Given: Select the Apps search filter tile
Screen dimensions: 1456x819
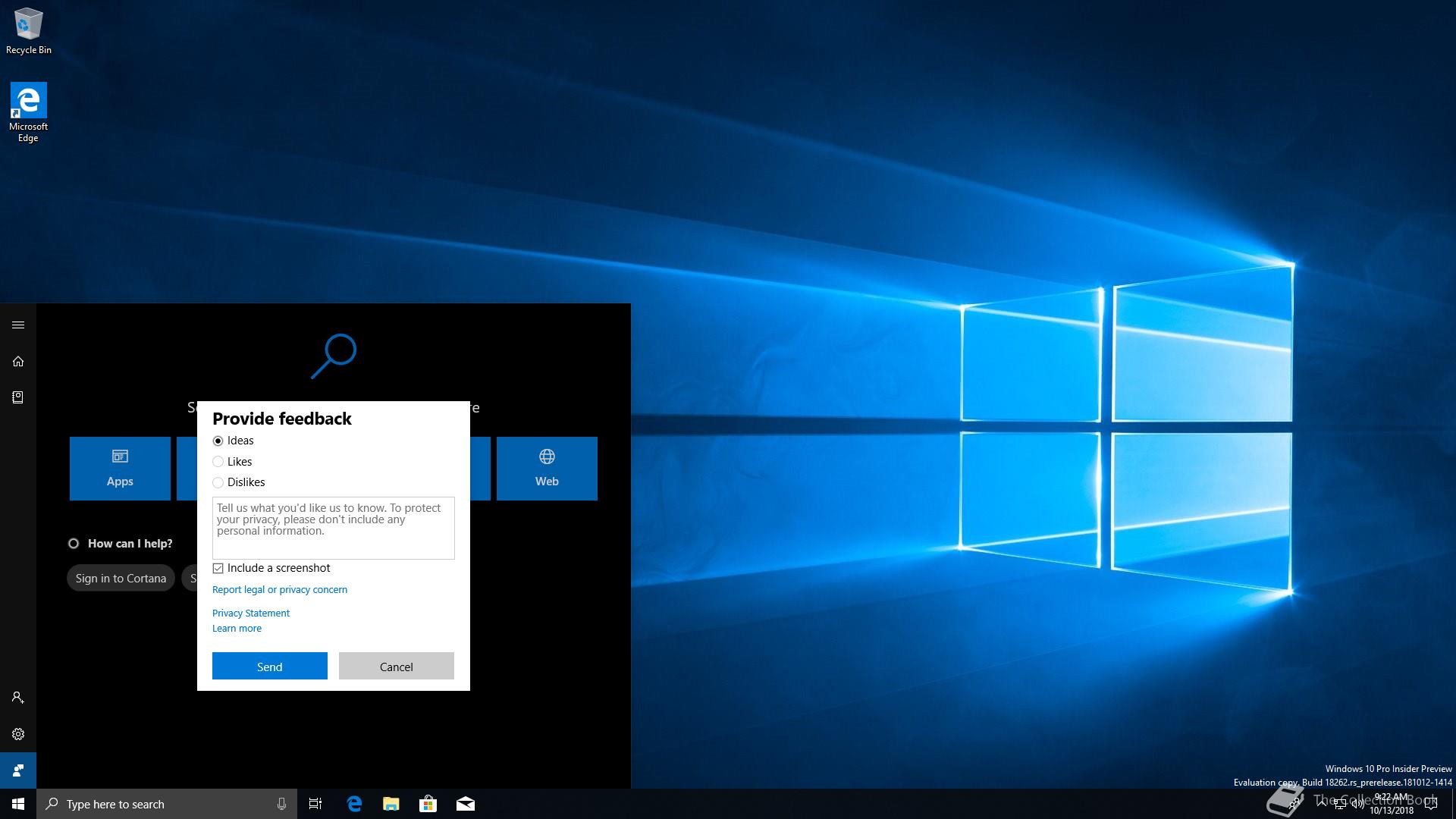Looking at the screenshot, I should tap(120, 469).
